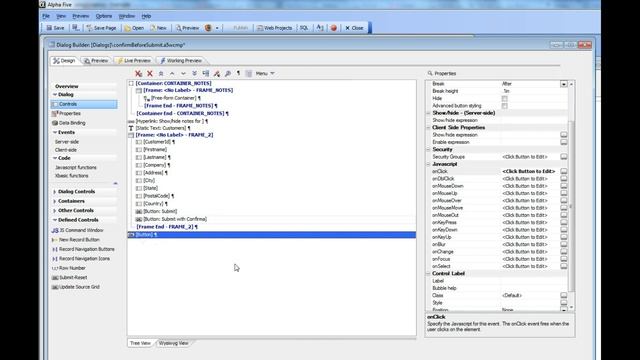640x360 pixels.
Task: Switch to the Live Preview tab
Action: point(134,60)
